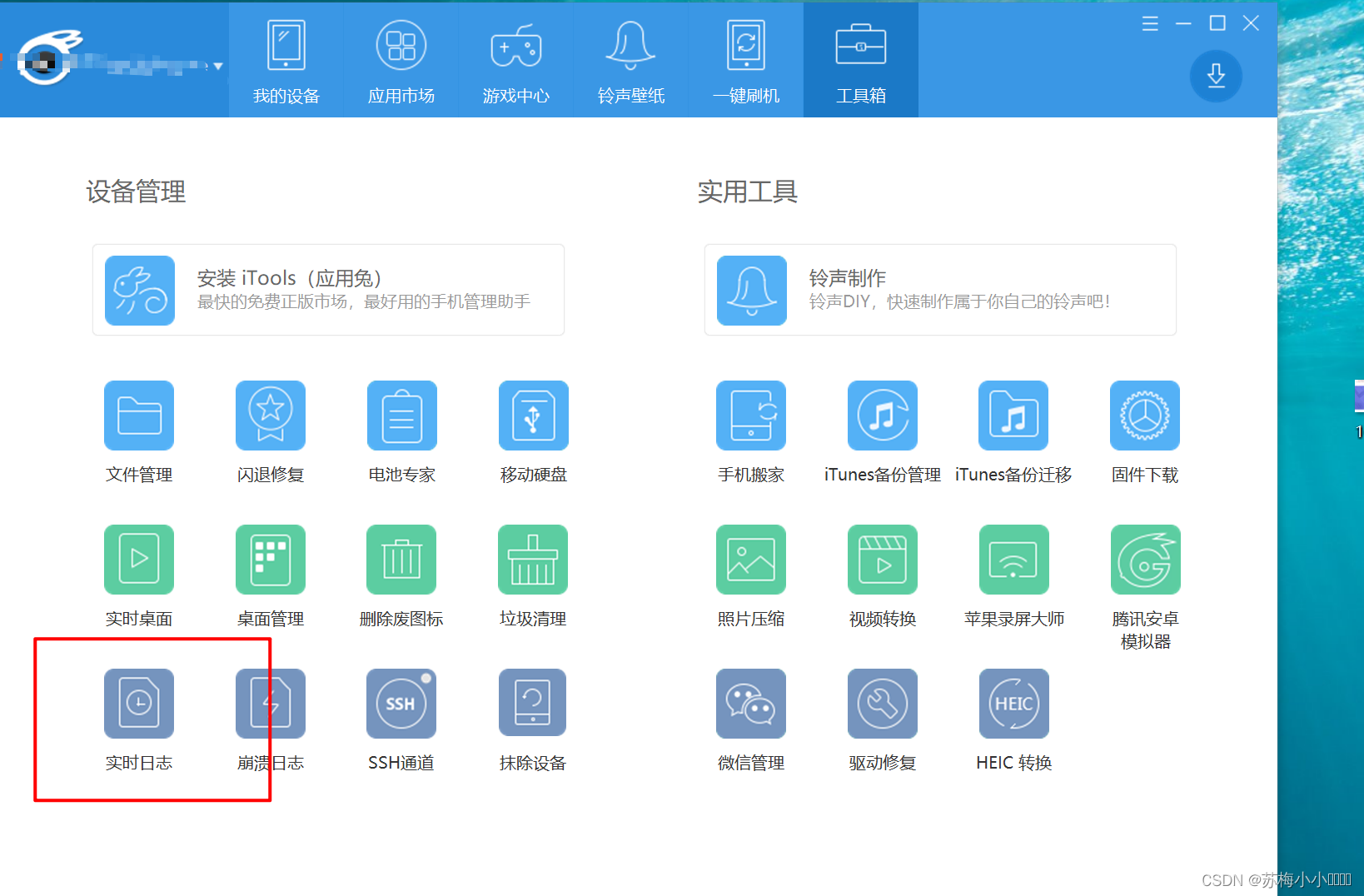The height and width of the screenshot is (896, 1364).
Task: Open the 微信管理 WeChat manager
Action: point(751,704)
